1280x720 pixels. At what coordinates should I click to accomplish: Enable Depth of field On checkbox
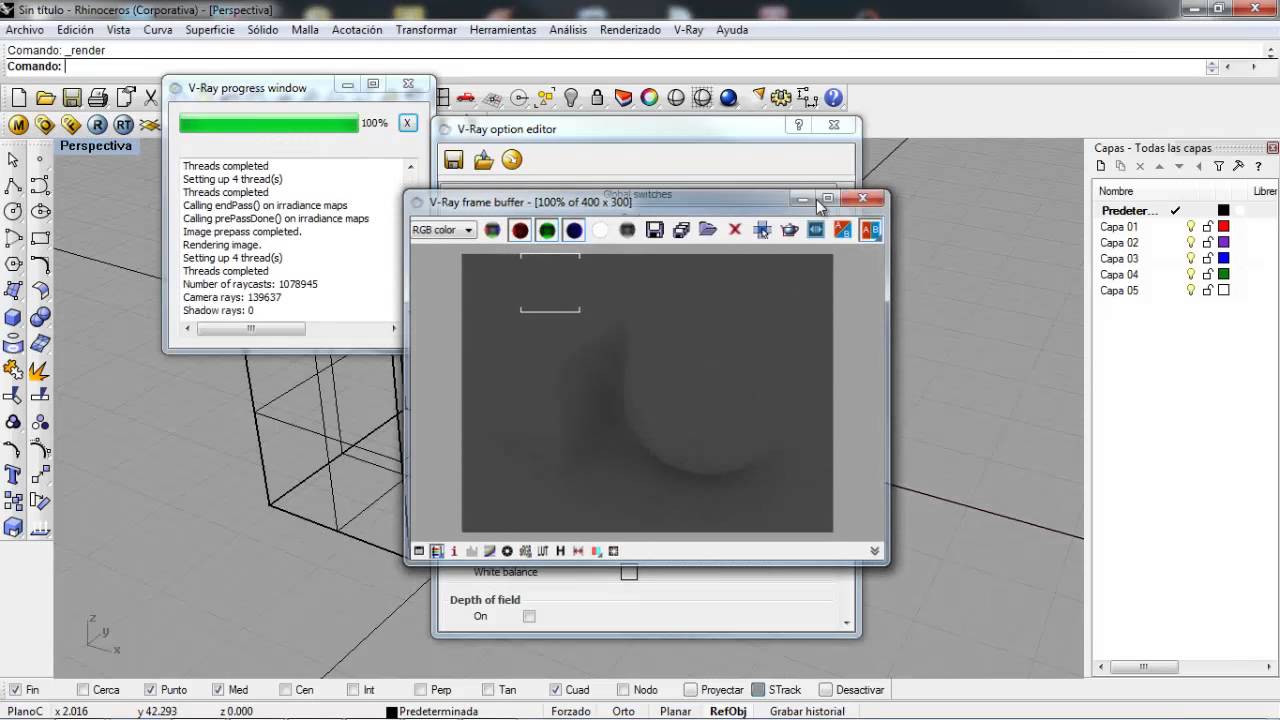(529, 616)
